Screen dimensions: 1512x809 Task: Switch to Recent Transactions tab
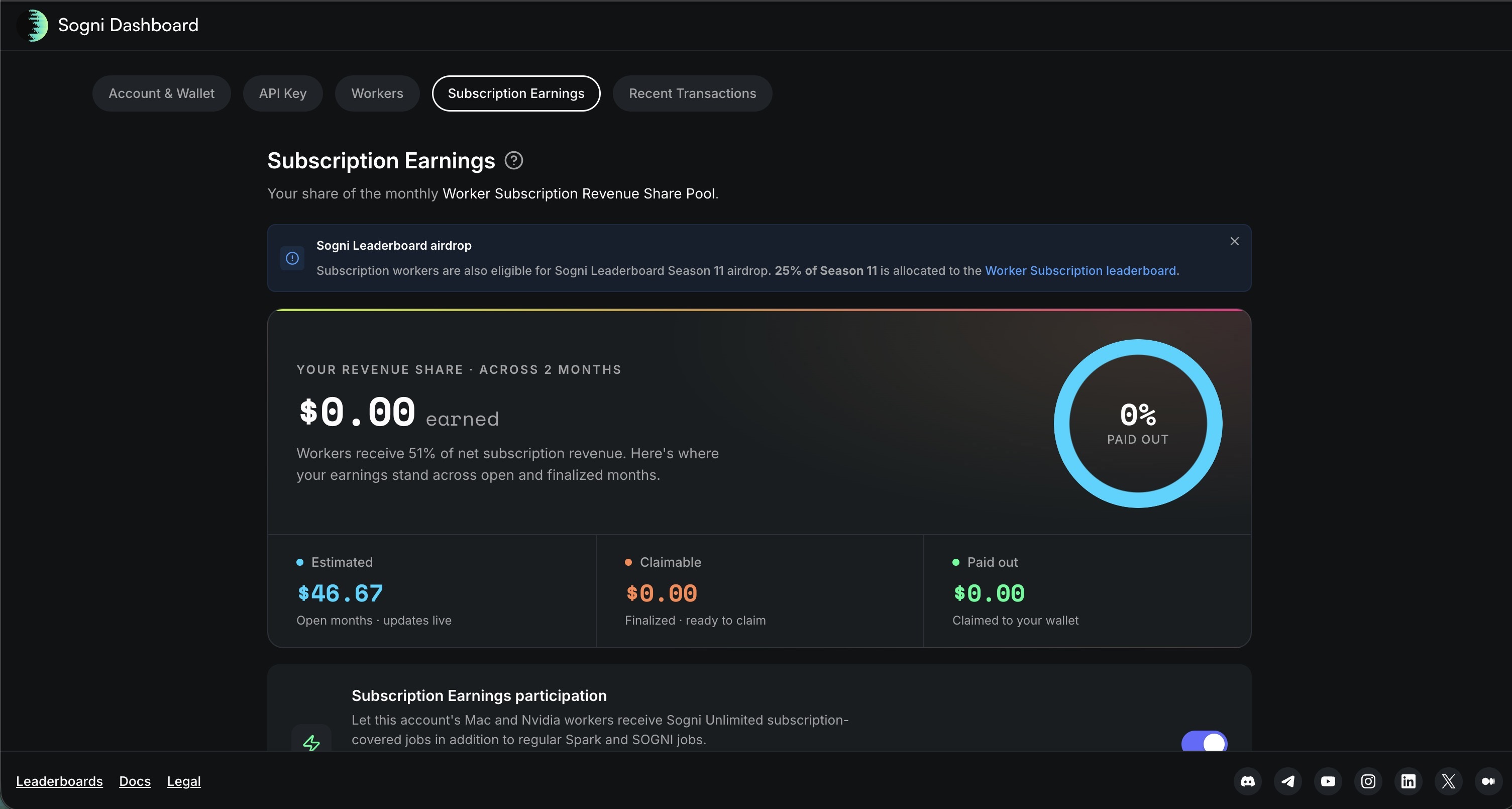pyautogui.click(x=692, y=93)
